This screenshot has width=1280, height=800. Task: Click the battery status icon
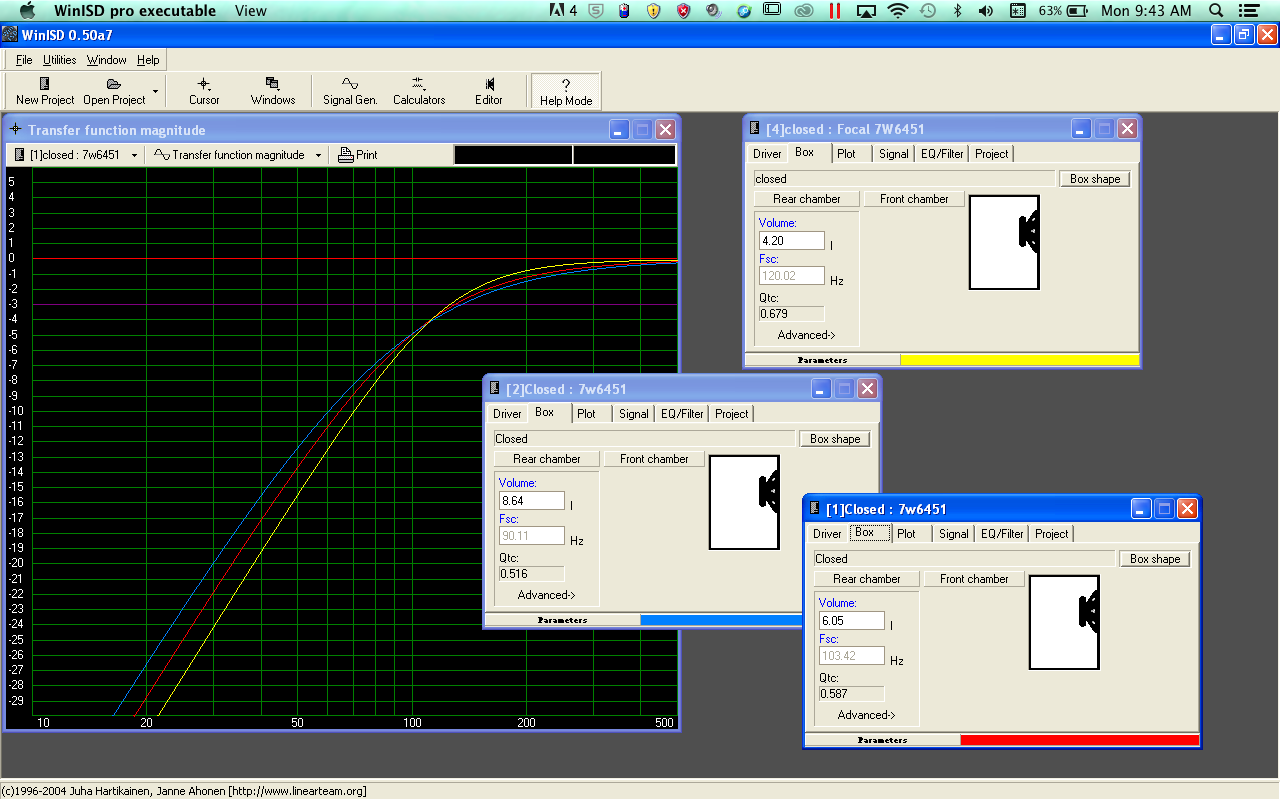tap(1077, 10)
